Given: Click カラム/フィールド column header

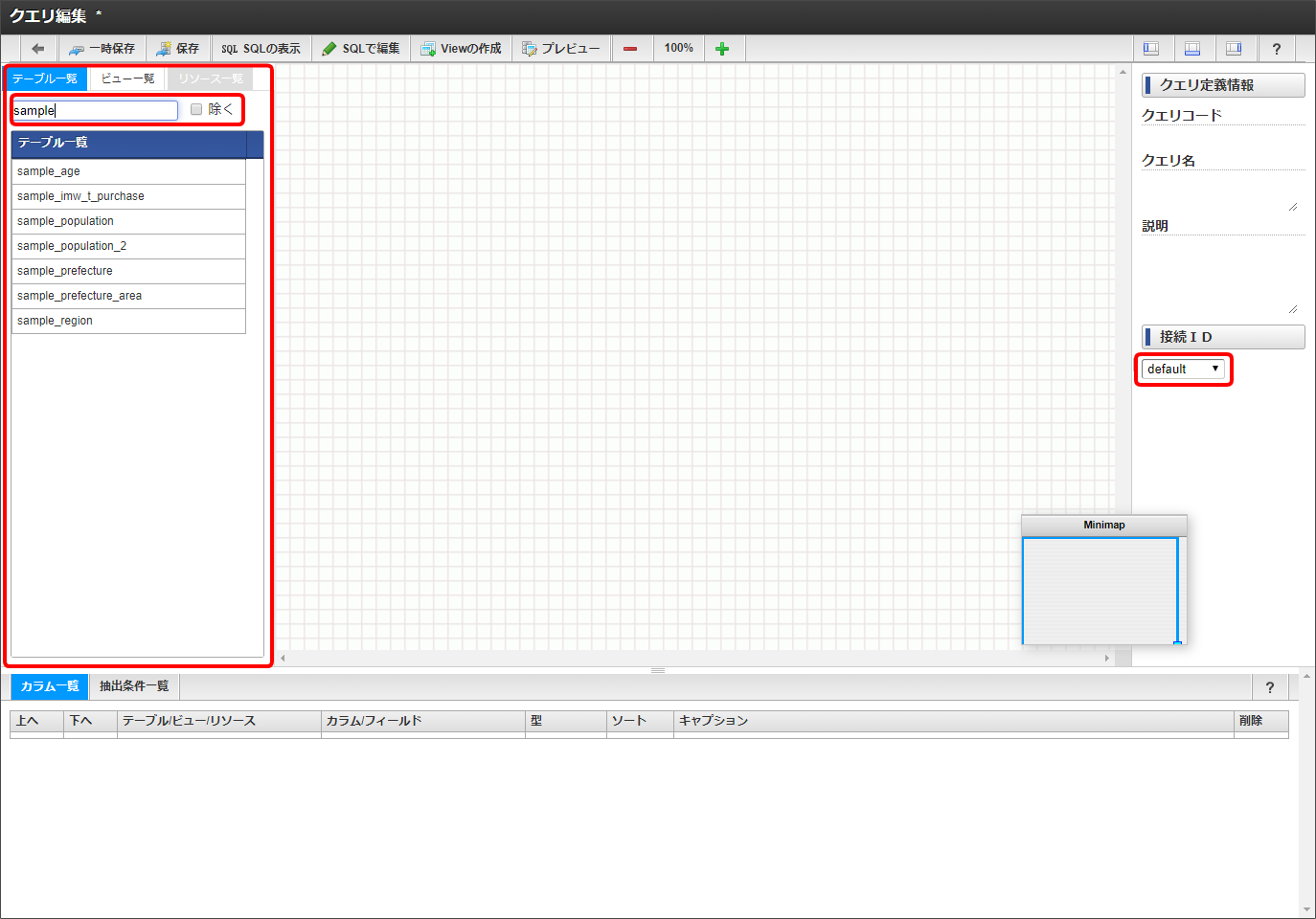Looking at the screenshot, I should tap(423, 721).
